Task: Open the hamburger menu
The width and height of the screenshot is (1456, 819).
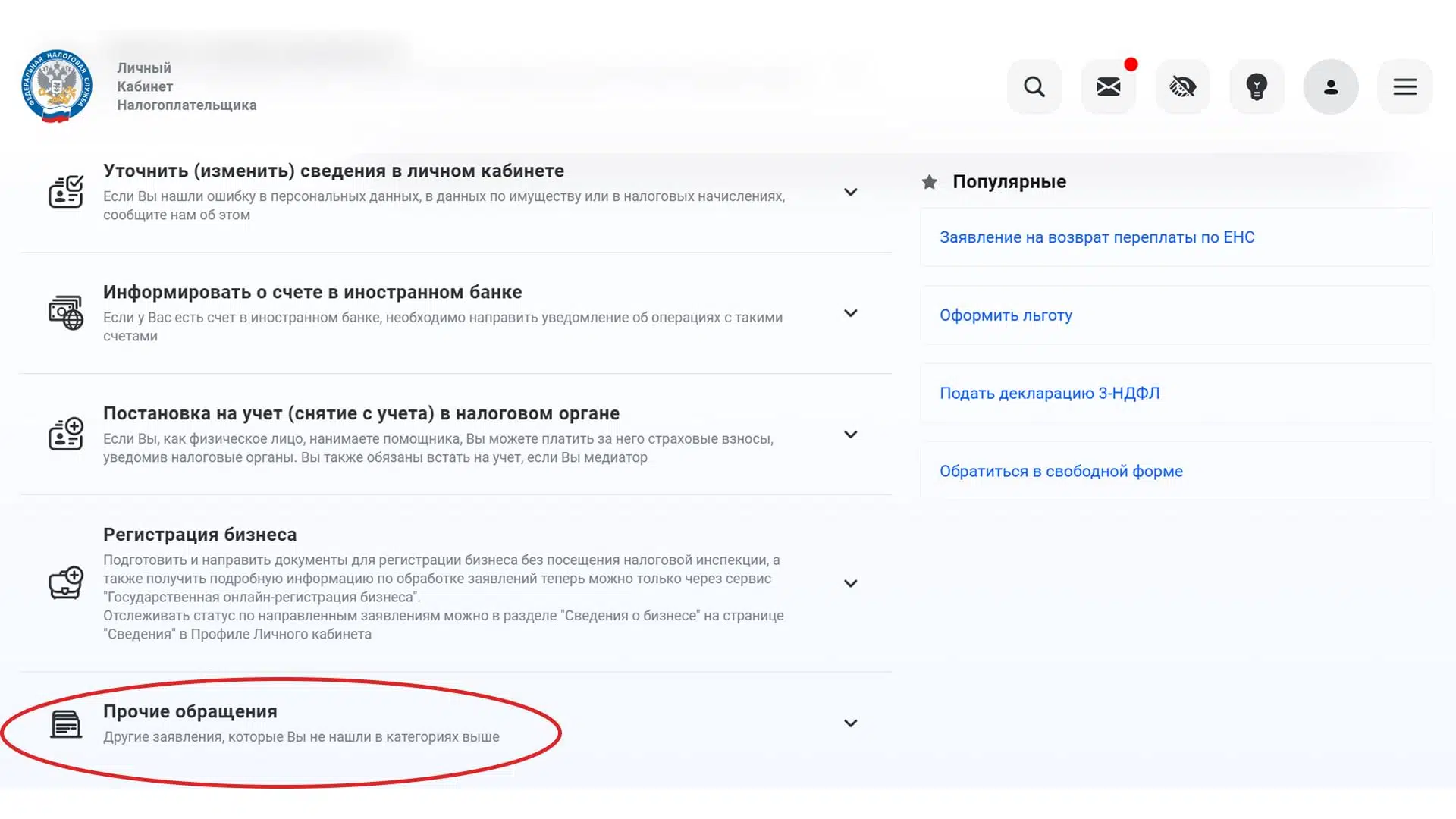Action: click(1404, 87)
